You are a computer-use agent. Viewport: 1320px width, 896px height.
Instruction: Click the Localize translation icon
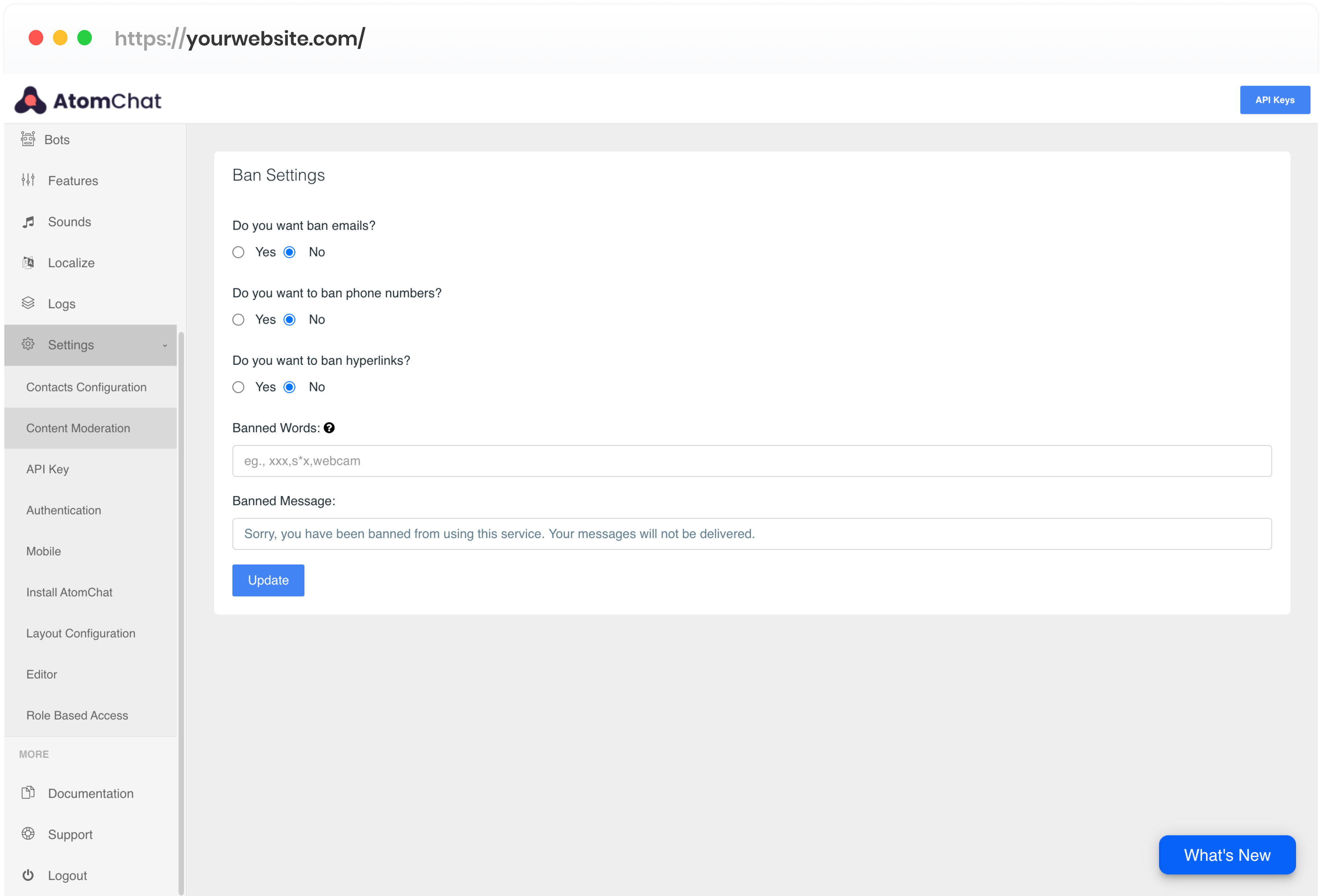[28, 262]
